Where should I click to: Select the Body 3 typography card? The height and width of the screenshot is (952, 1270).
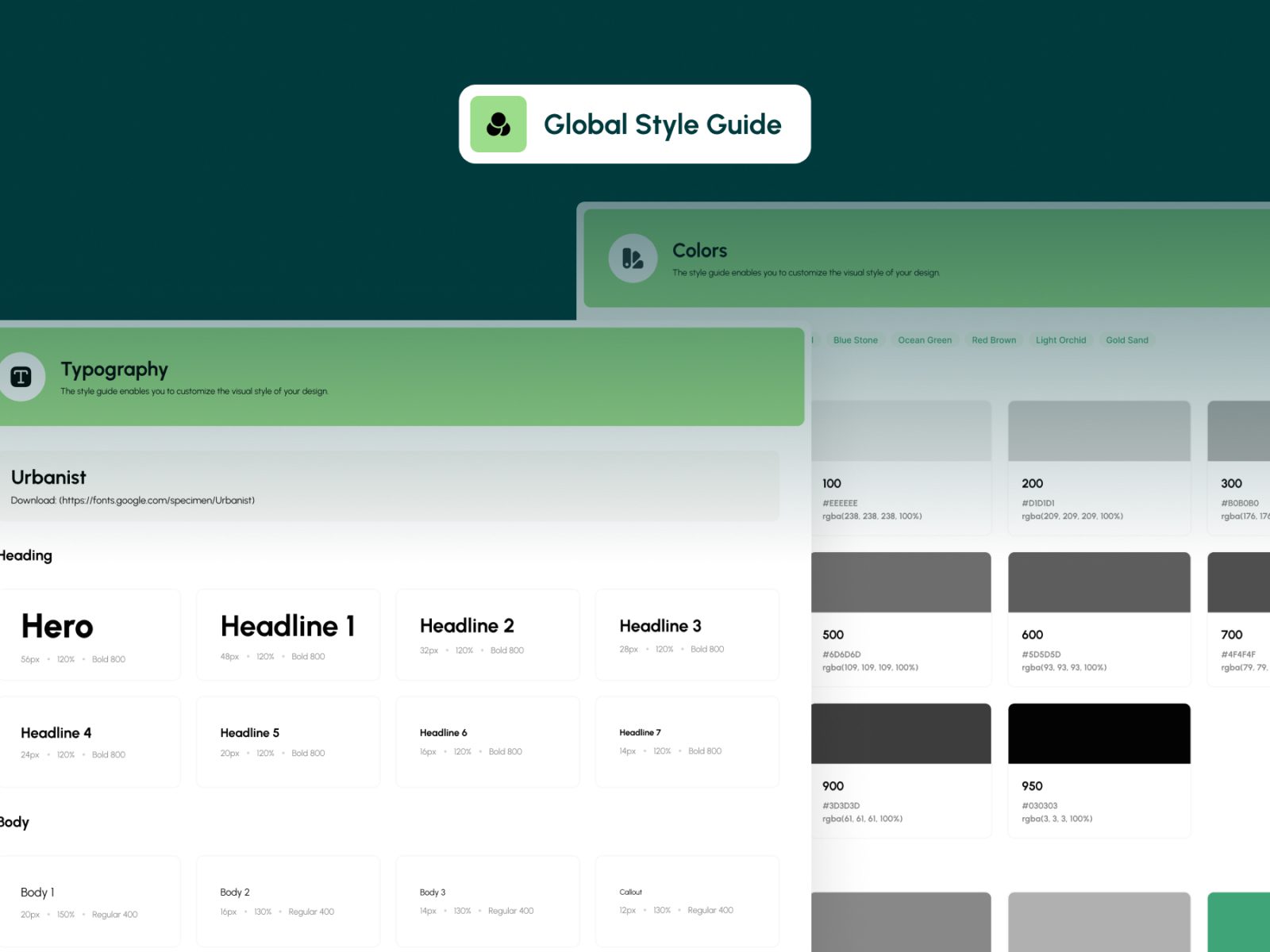(487, 901)
